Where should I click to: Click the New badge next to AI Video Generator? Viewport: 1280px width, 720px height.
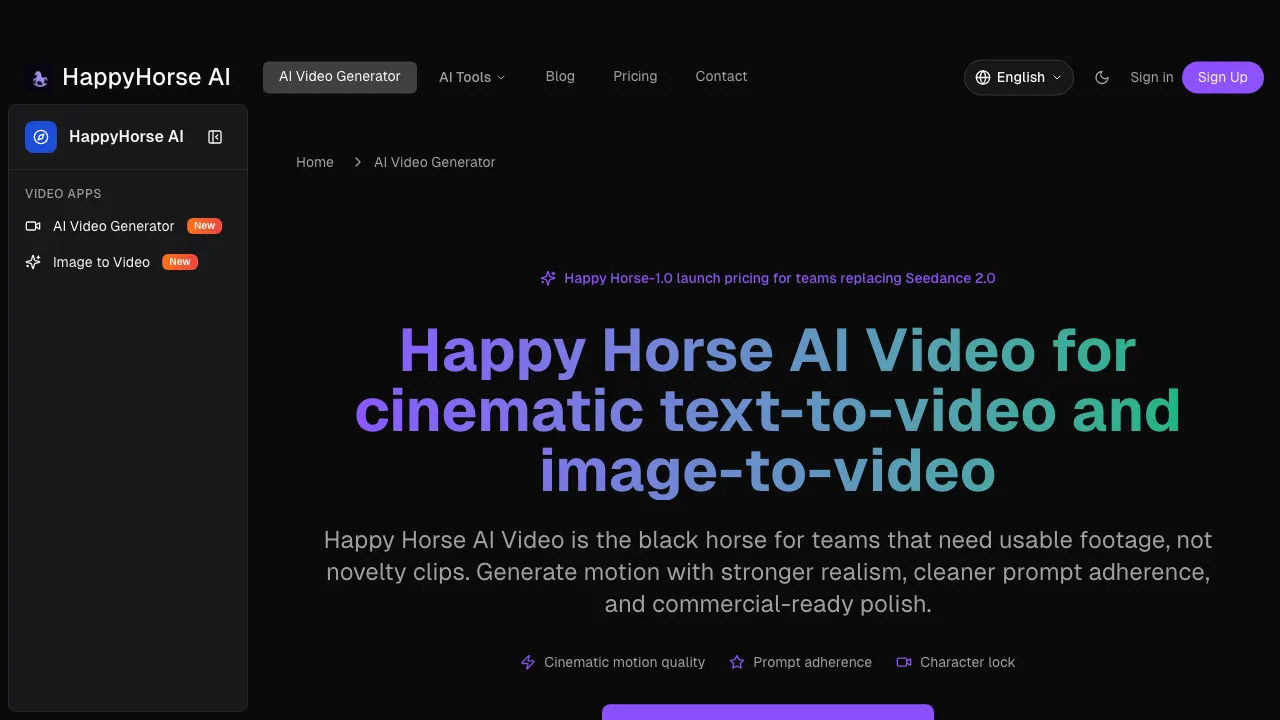pyautogui.click(x=203, y=226)
